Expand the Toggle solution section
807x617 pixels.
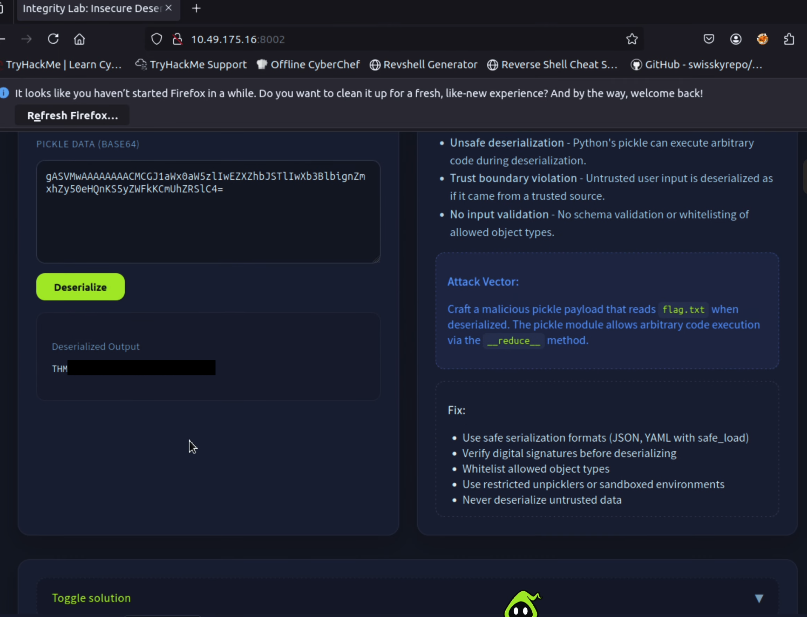pos(91,597)
